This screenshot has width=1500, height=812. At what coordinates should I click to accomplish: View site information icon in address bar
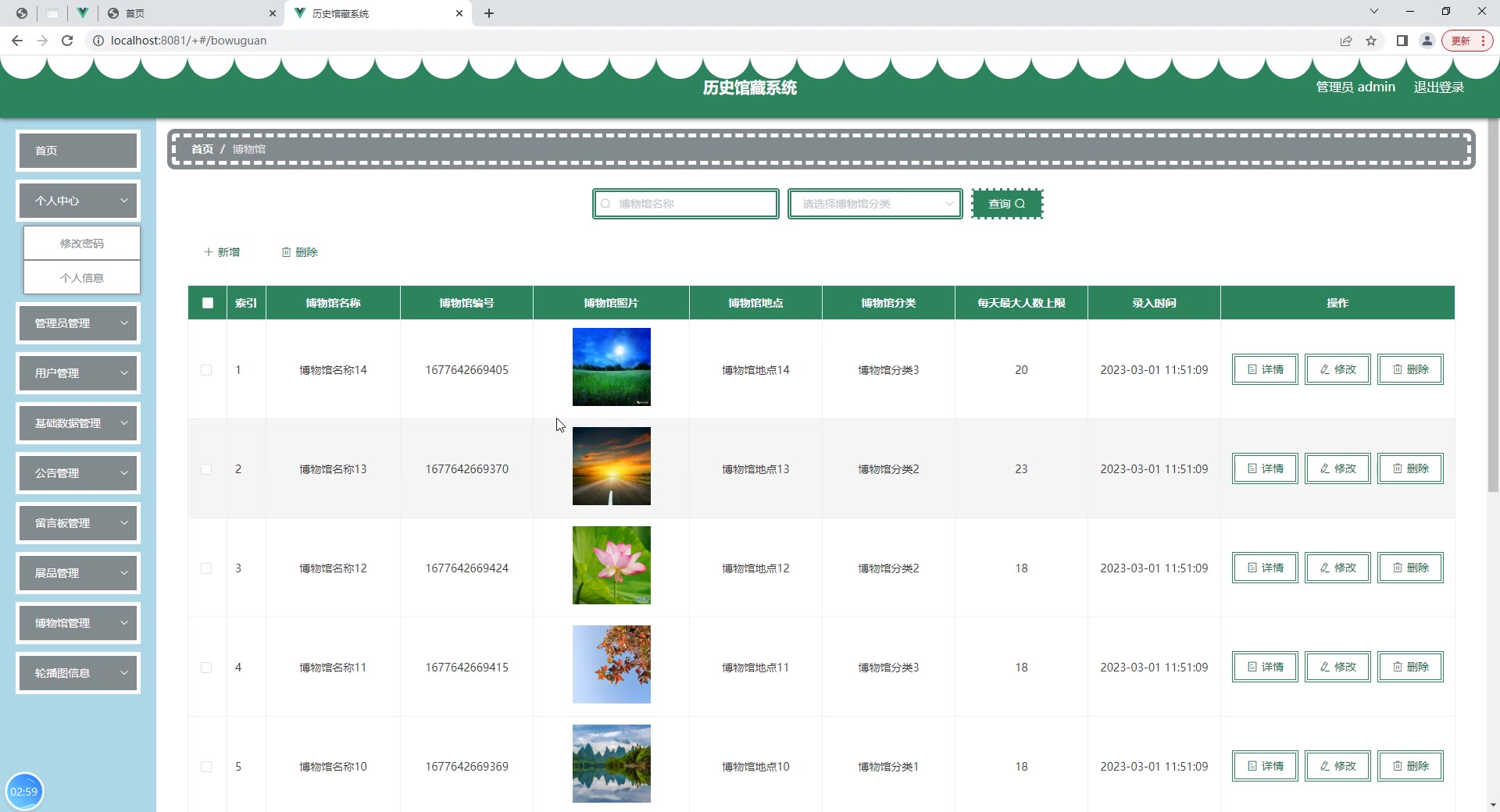point(98,41)
